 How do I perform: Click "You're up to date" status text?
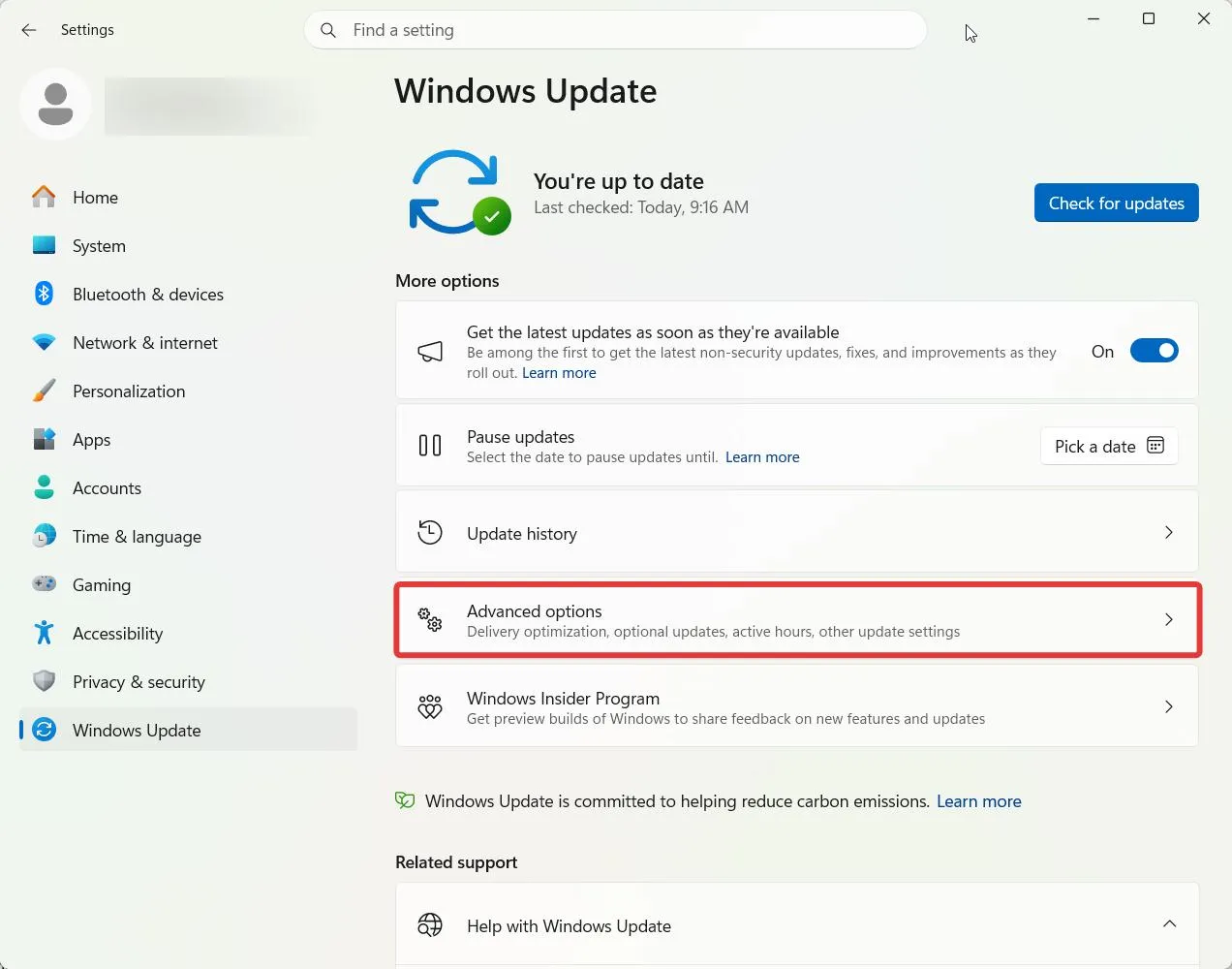pos(618,181)
